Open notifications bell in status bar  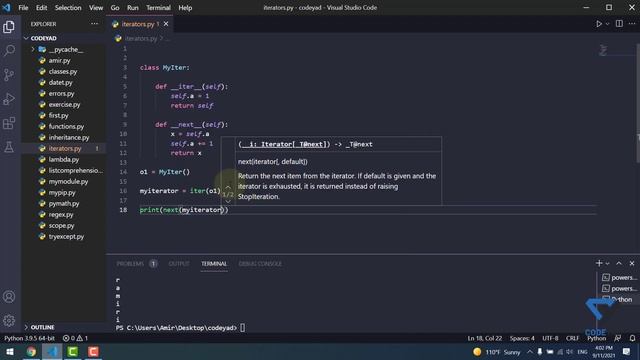click(632, 338)
